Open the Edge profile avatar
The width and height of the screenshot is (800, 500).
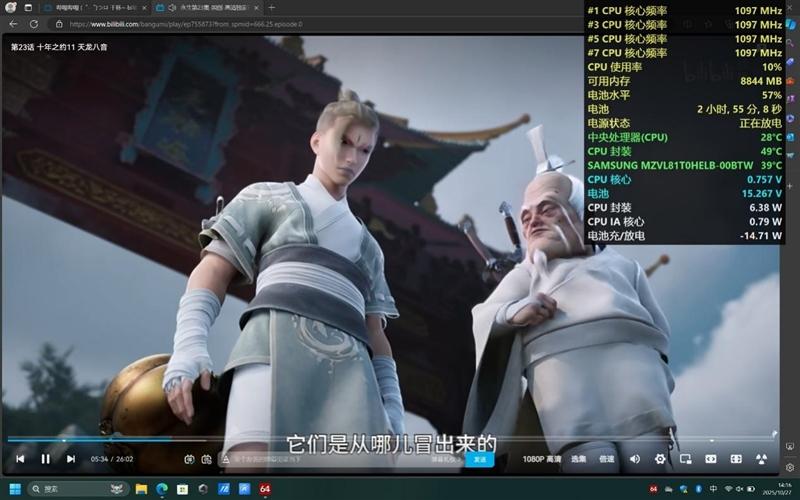tap(10, 7)
